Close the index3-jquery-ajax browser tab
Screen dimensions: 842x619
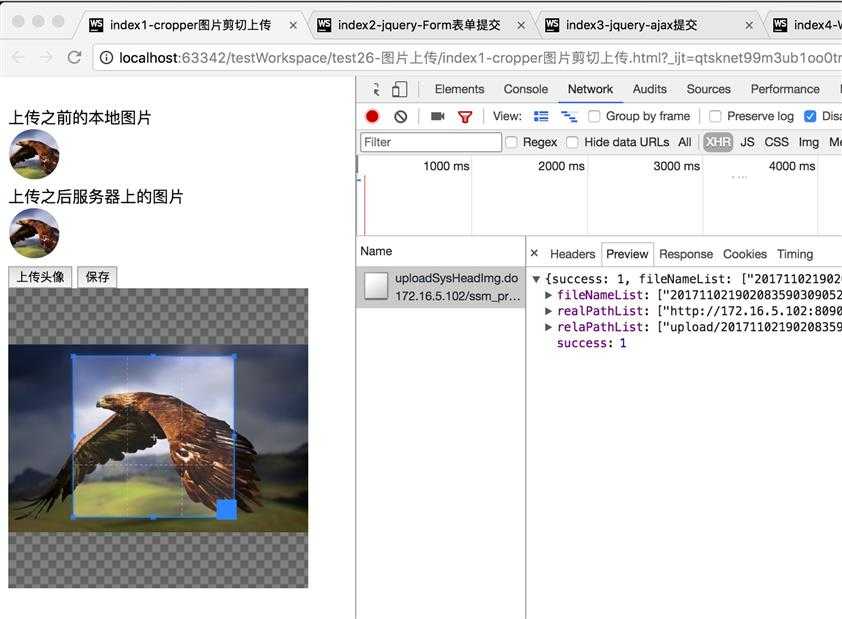tap(749, 25)
